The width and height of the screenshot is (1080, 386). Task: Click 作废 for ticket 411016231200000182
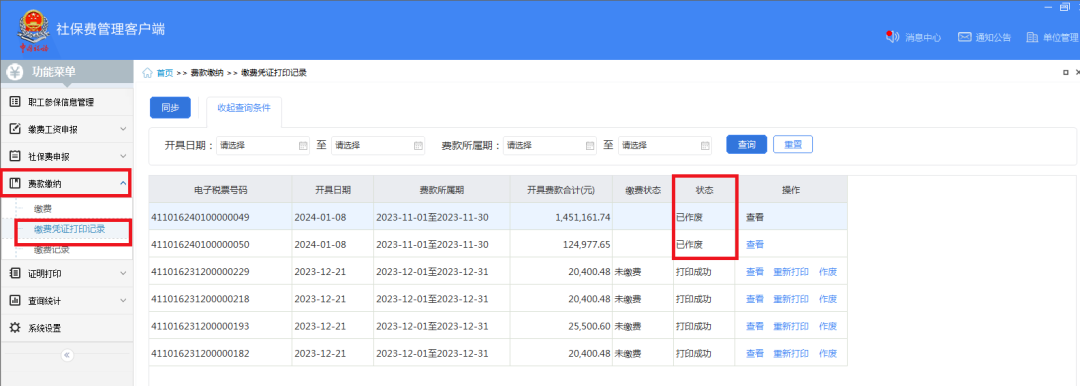[828, 354]
